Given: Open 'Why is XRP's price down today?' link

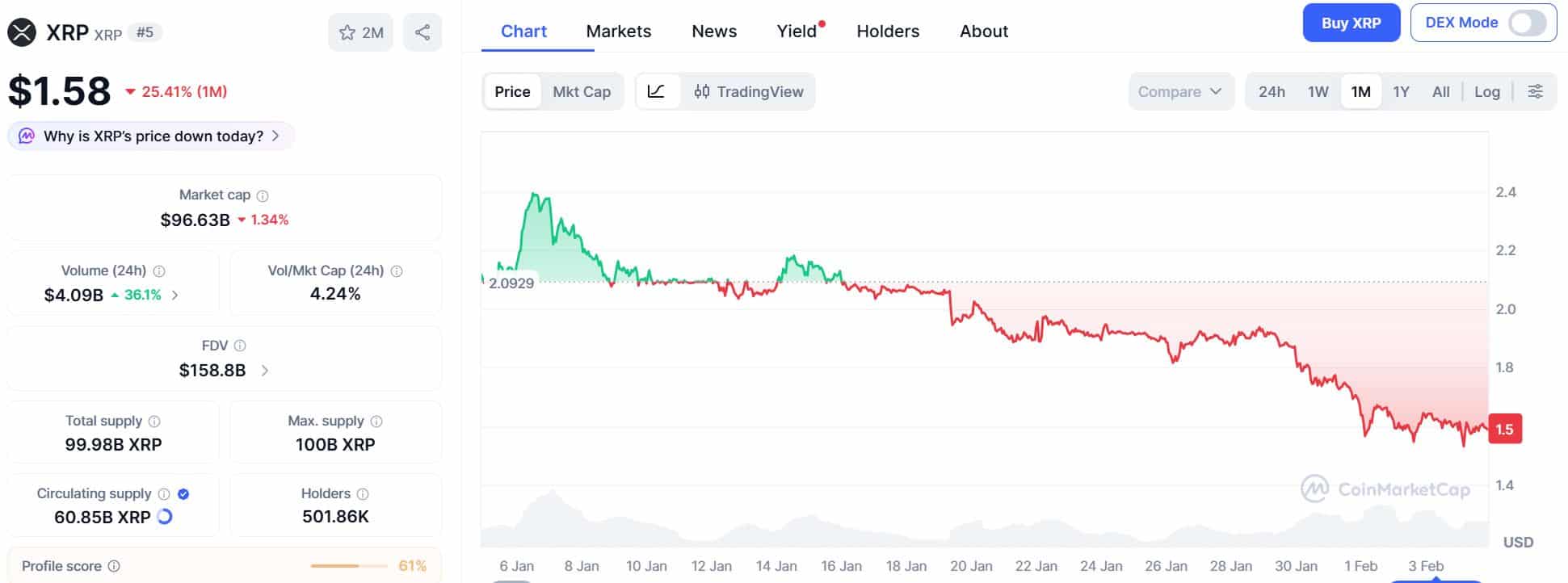Looking at the screenshot, I should 149,136.
